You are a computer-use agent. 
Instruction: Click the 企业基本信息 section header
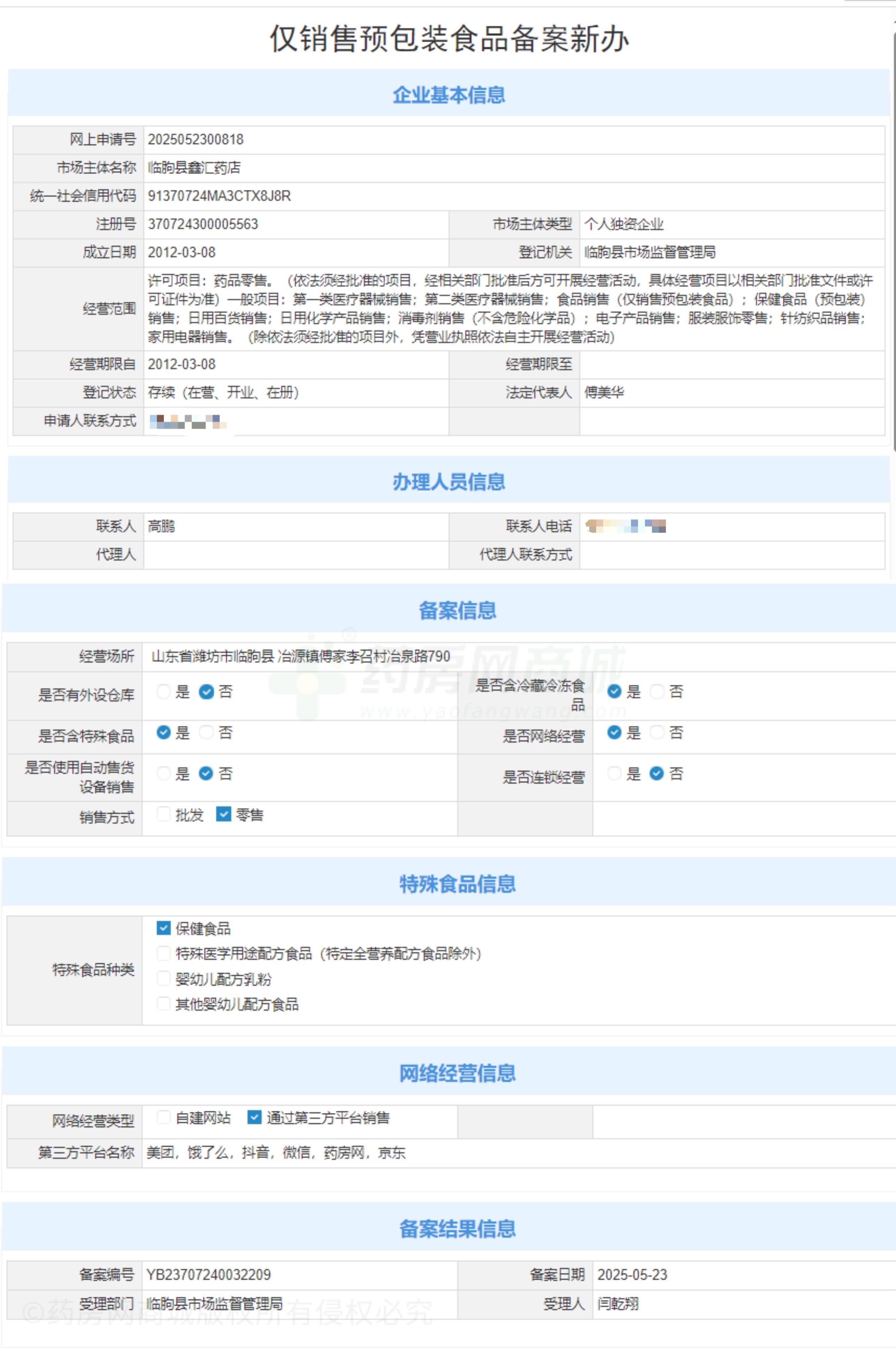click(449, 95)
